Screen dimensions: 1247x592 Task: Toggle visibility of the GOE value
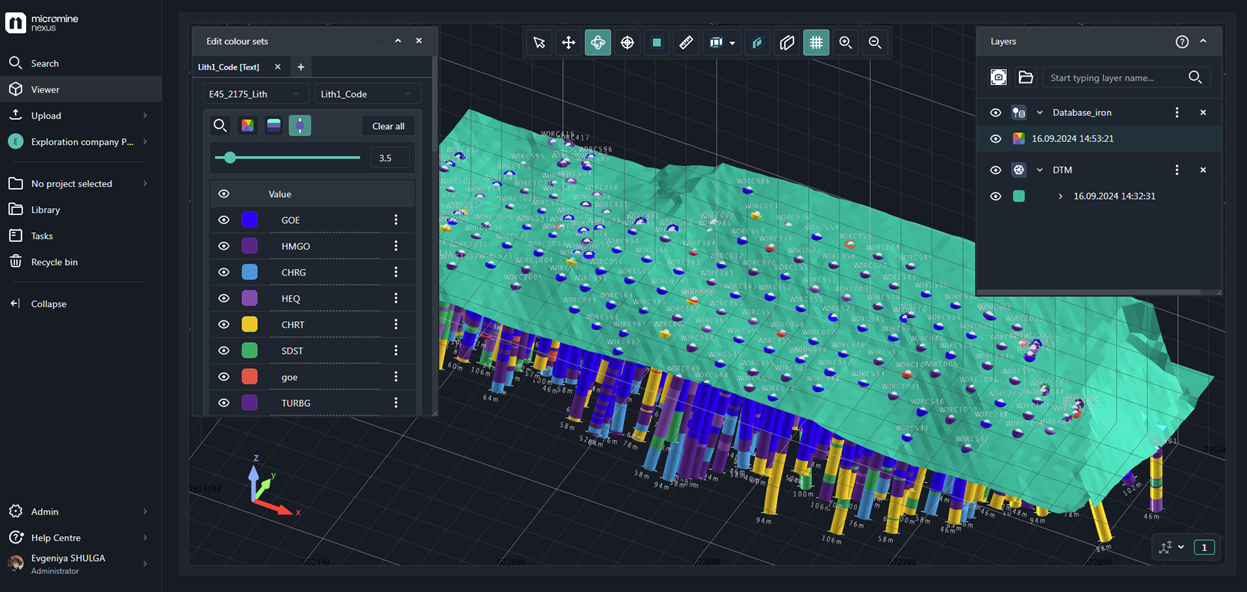(224, 220)
